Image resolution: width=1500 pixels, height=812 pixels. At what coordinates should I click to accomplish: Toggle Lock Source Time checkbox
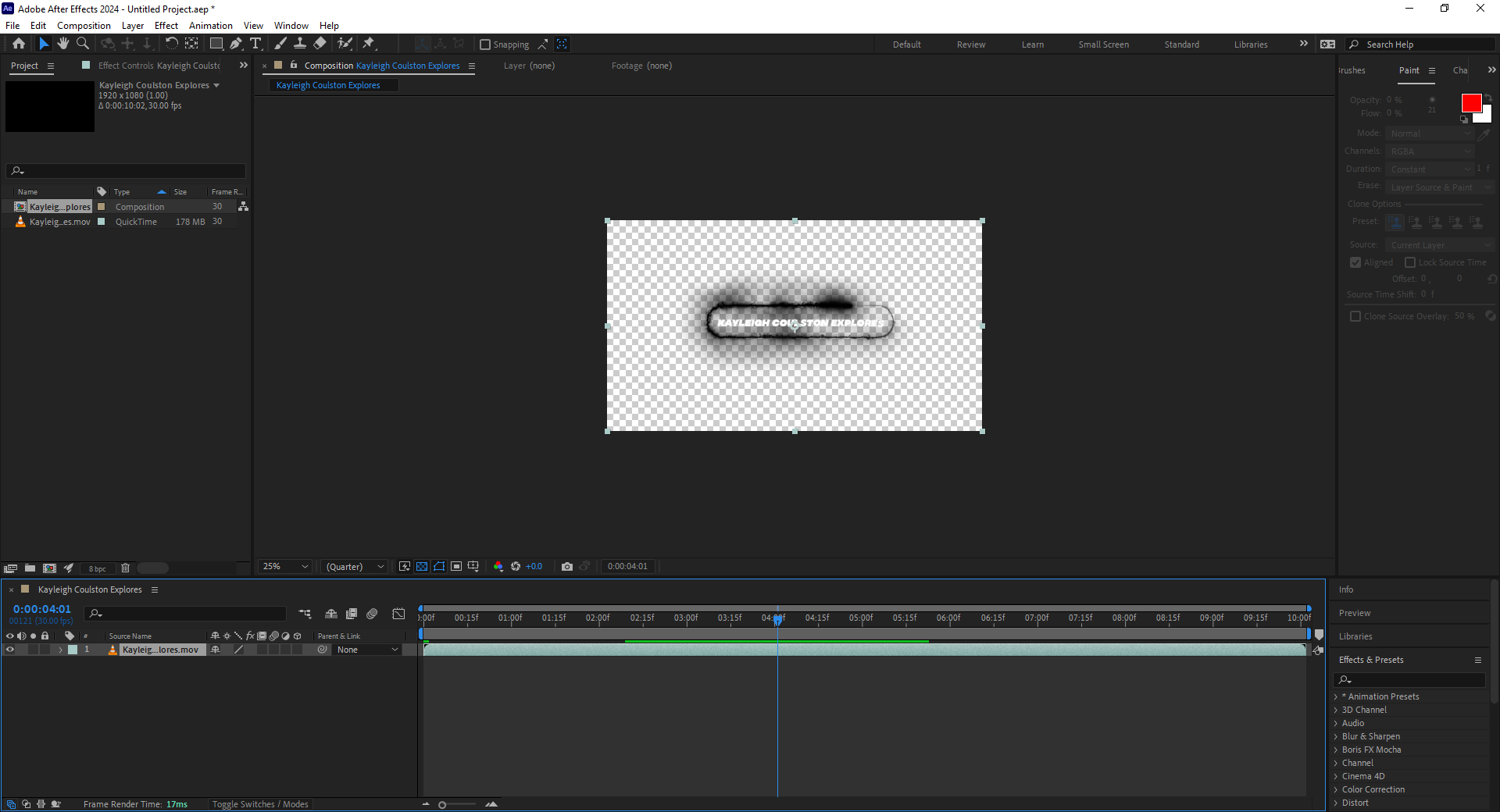1410,262
